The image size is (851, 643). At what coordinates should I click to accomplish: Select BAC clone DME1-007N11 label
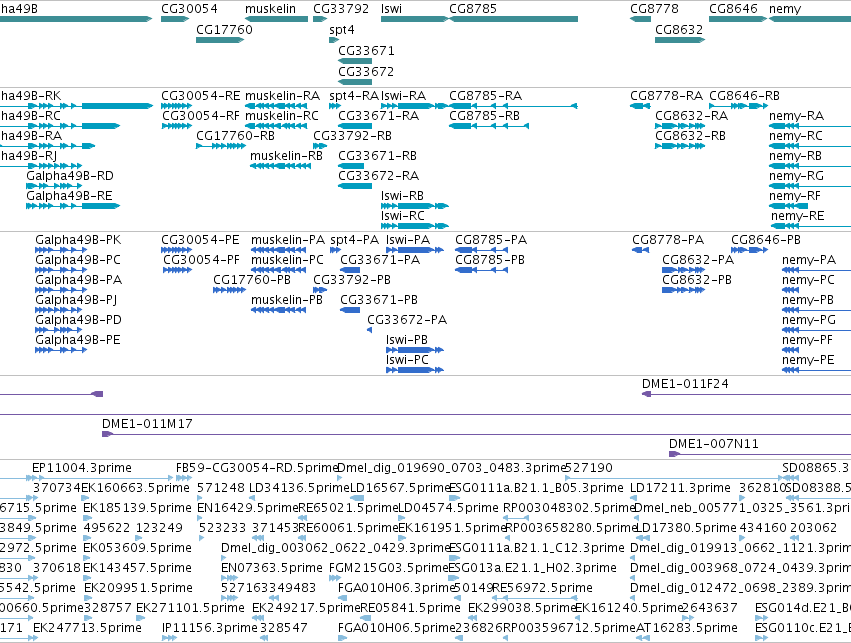[714, 444]
